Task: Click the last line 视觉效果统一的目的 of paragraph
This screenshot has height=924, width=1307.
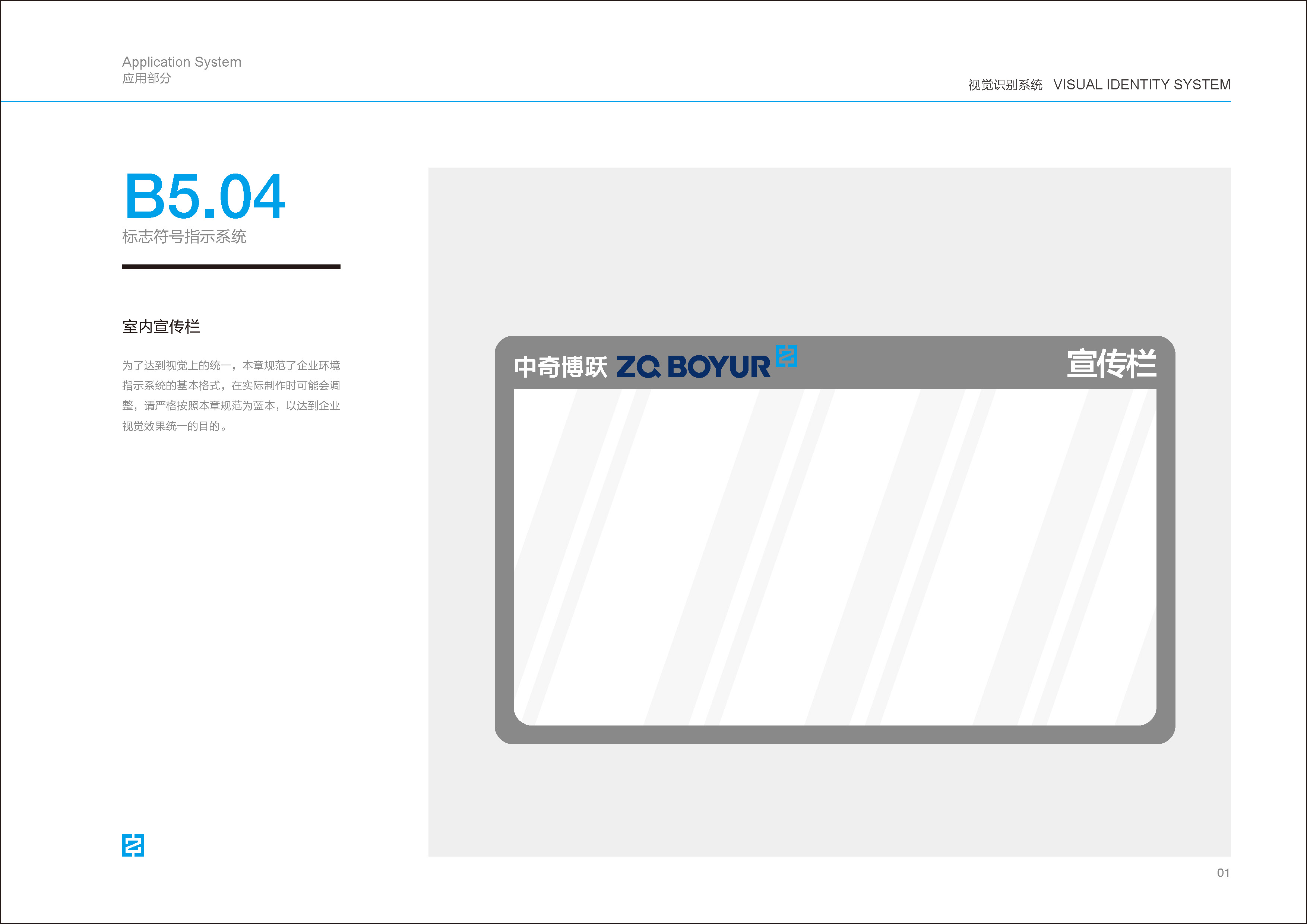Action: click(x=174, y=426)
